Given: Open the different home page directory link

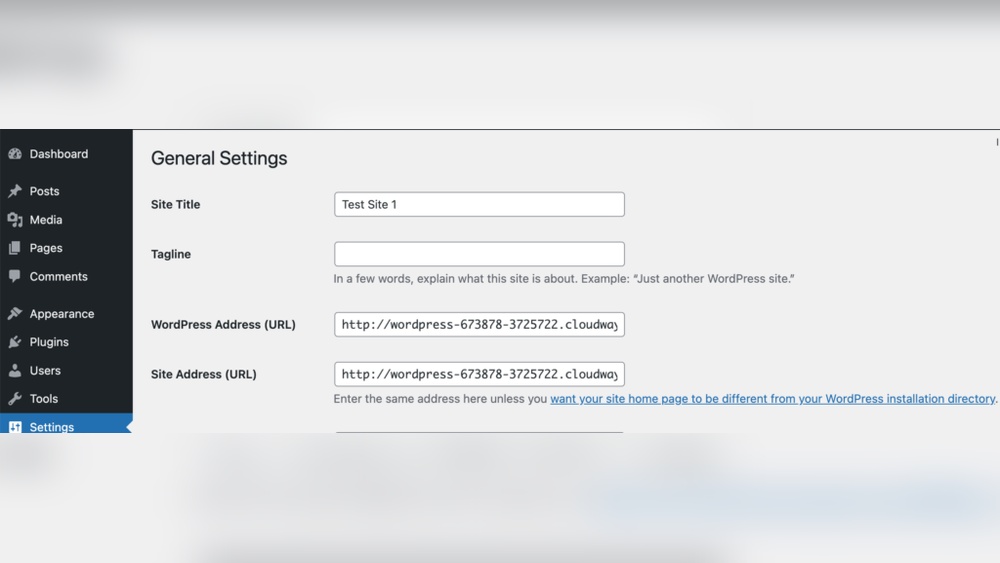Looking at the screenshot, I should (772, 398).
